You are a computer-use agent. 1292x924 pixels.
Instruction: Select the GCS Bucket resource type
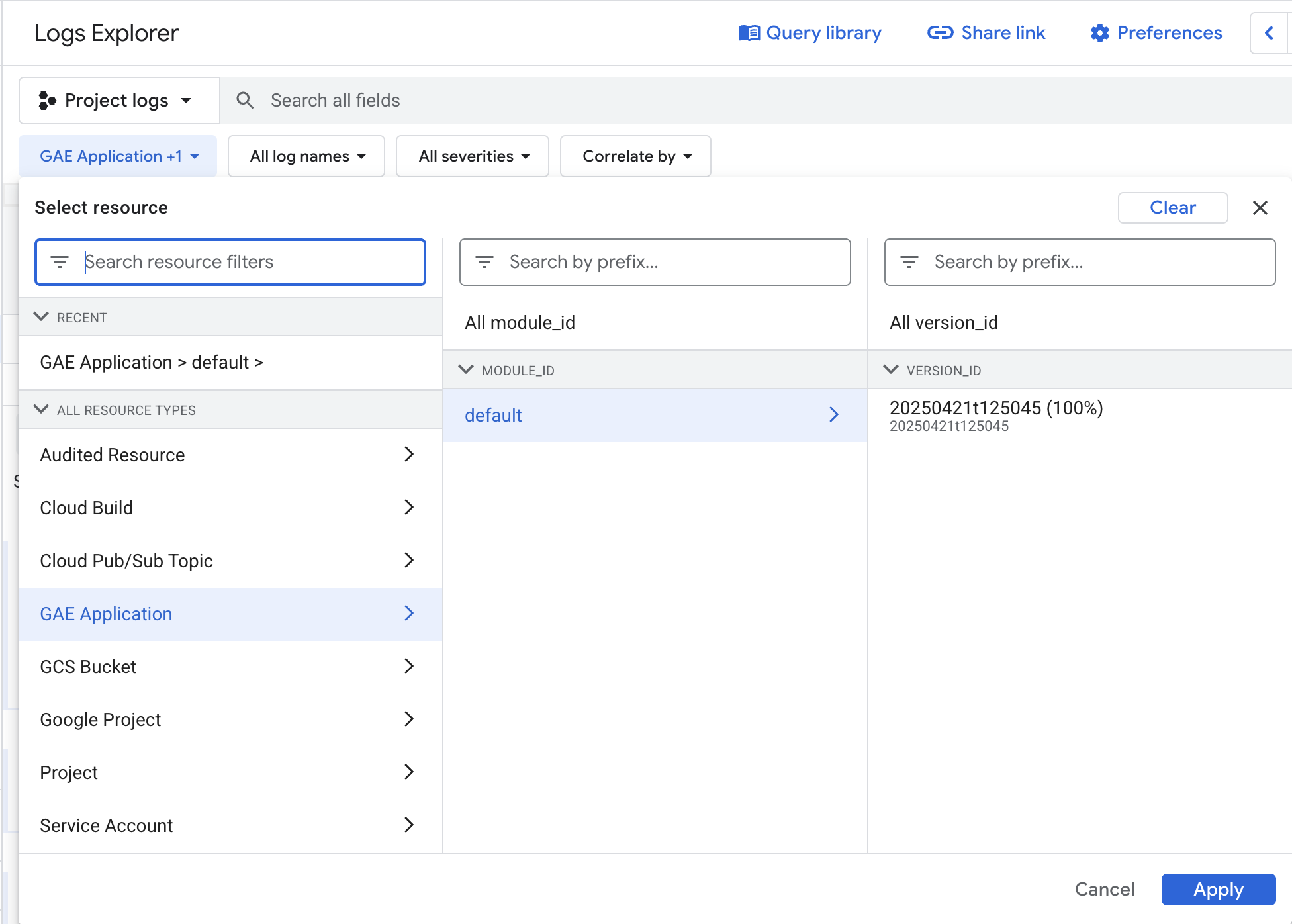[x=230, y=667]
